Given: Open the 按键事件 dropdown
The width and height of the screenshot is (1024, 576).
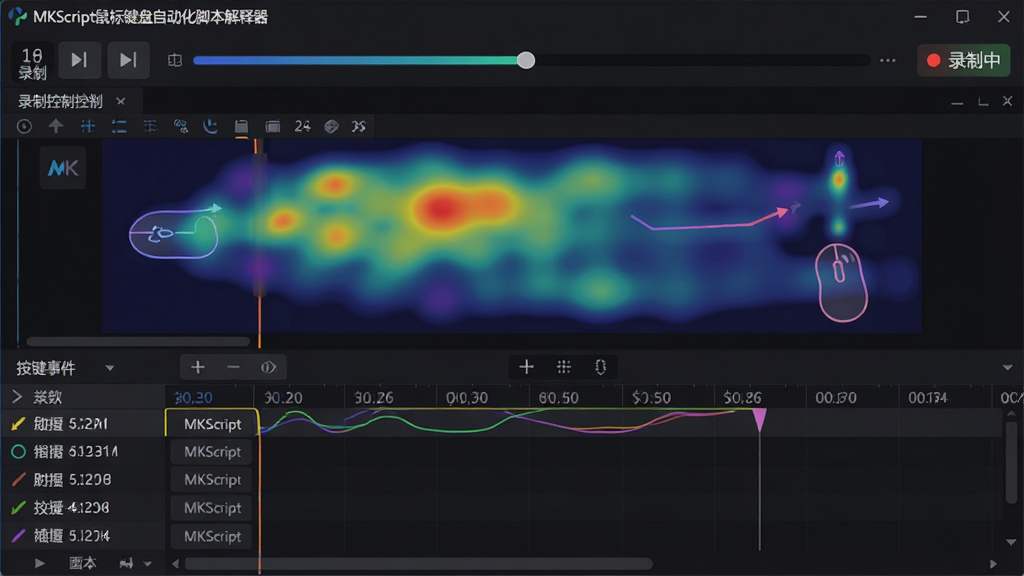Looking at the screenshot, I should [x=65, y=368].
